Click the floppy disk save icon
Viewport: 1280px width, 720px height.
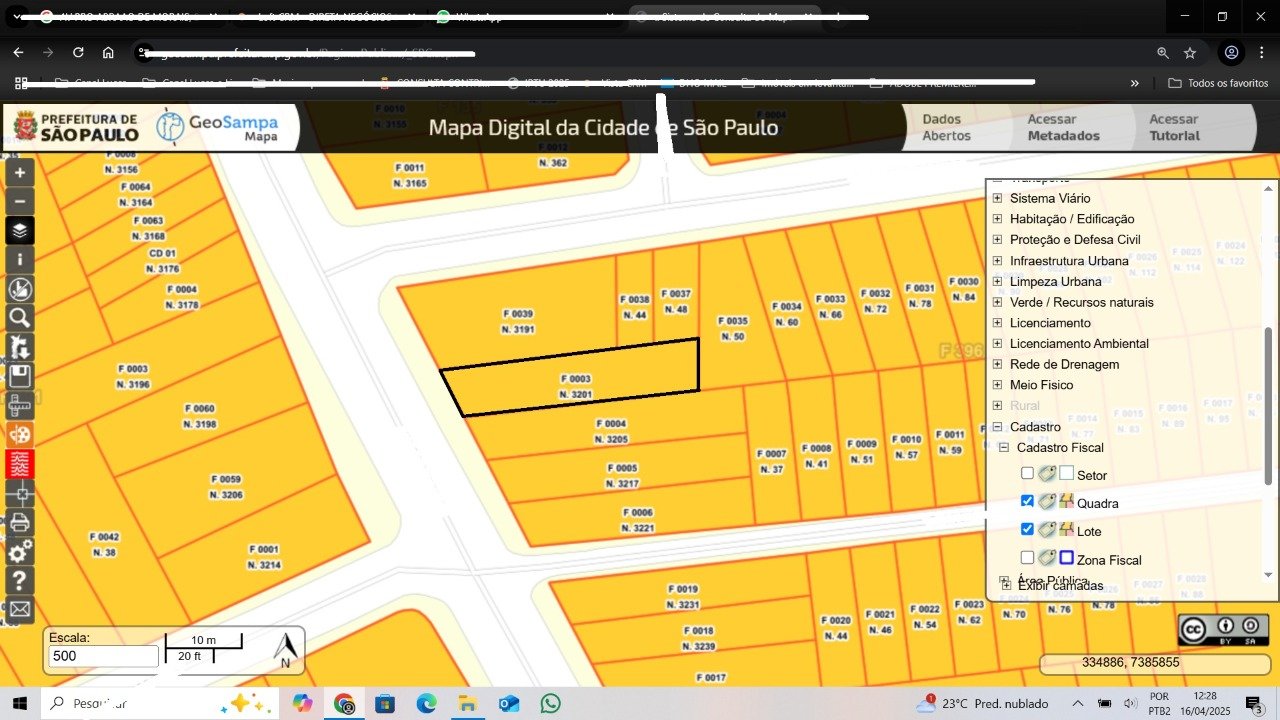click(x=20, y=376)
